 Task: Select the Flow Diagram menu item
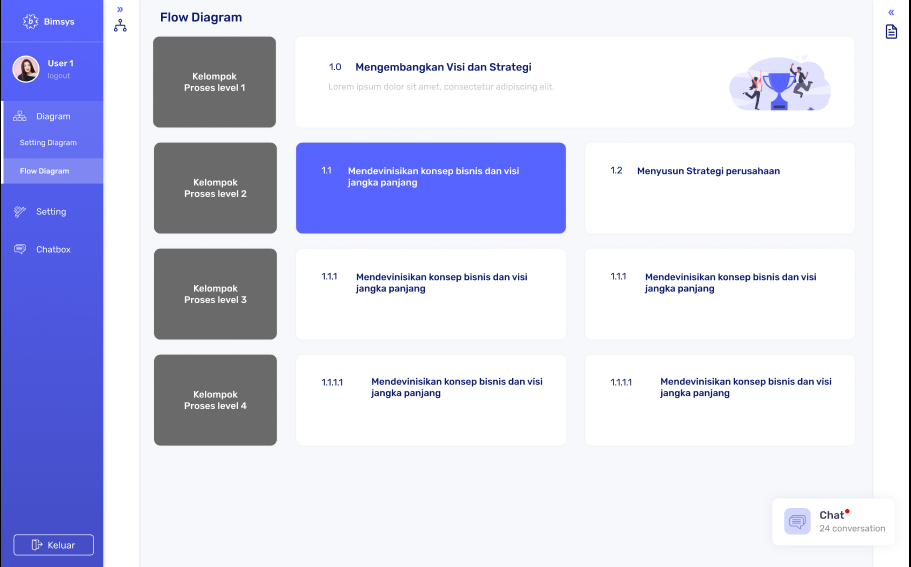point(52,171)
